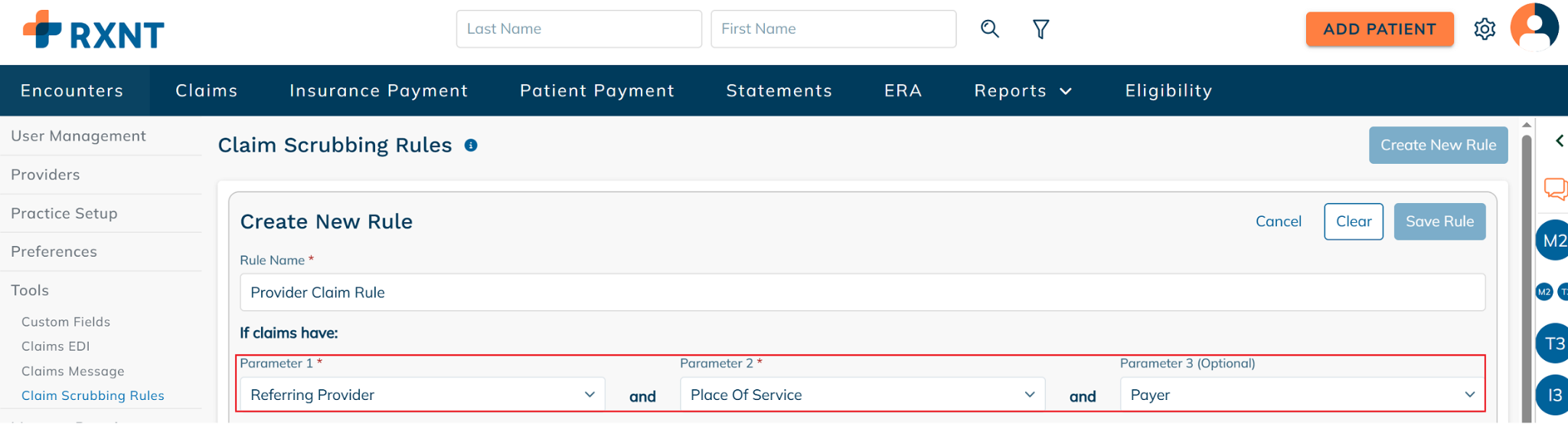The height and width of the screenshot is (426, 1568).
Task: Open the settings gear icon
Action: tap(1485, 29)
